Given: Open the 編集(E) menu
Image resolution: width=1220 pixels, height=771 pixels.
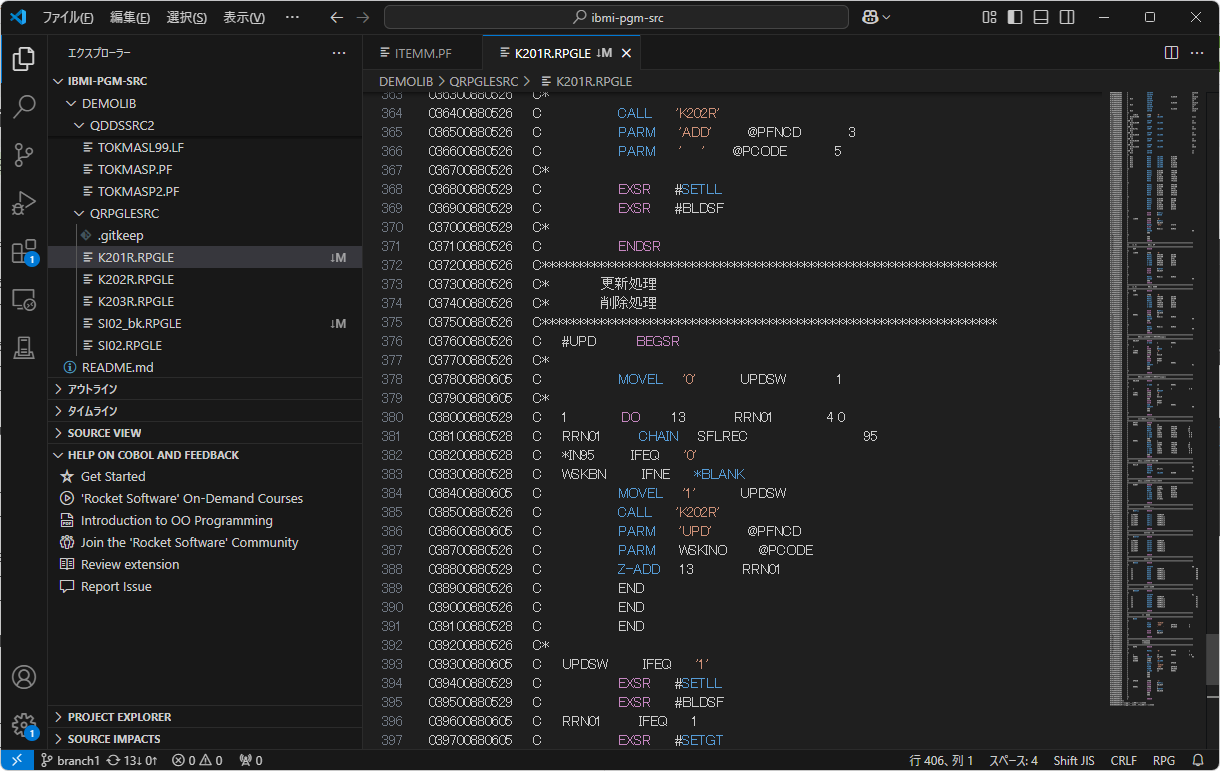Looking at the screenshot, I should (130, 17).
